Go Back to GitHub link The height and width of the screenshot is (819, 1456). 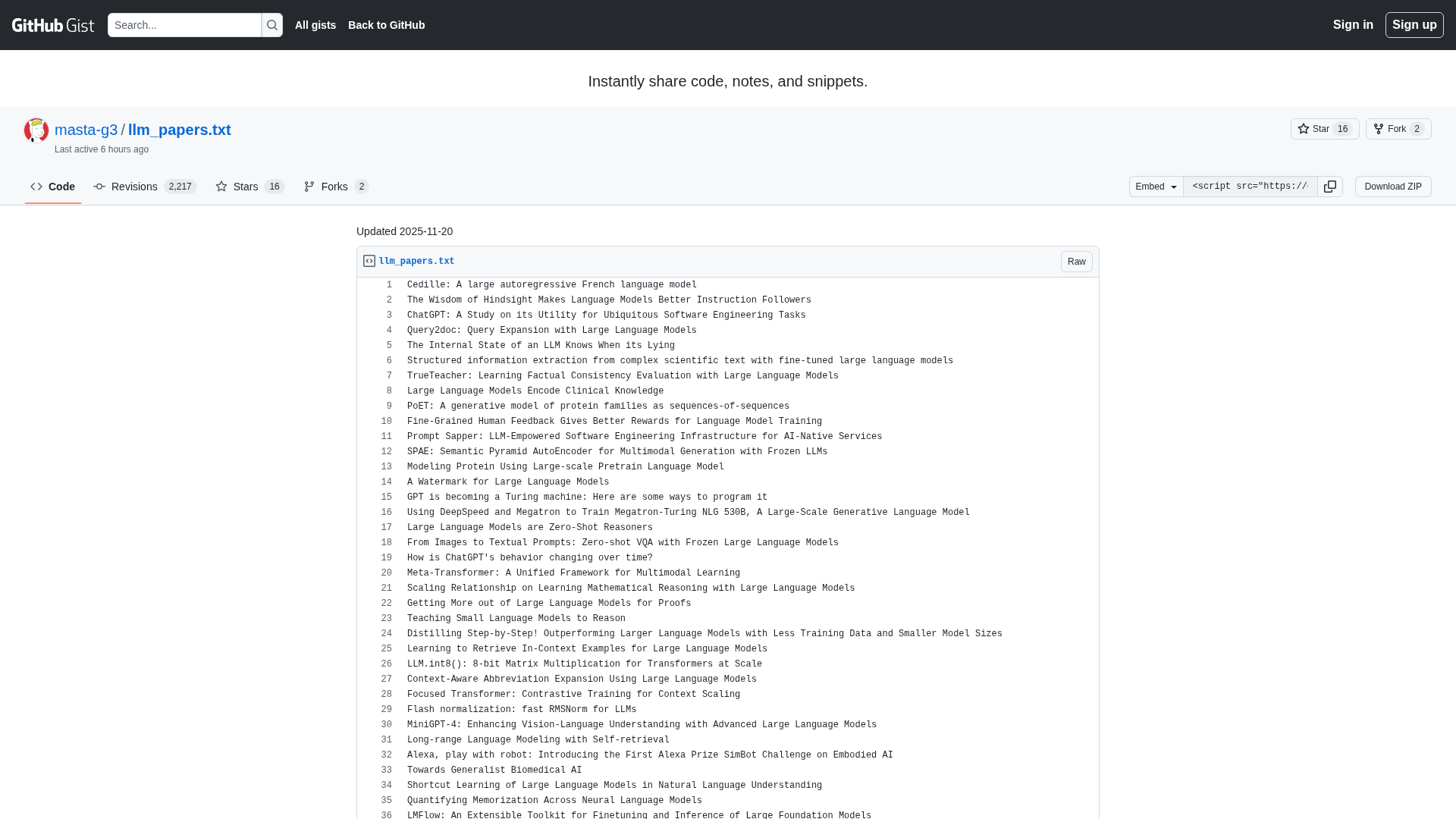[386, 25]
